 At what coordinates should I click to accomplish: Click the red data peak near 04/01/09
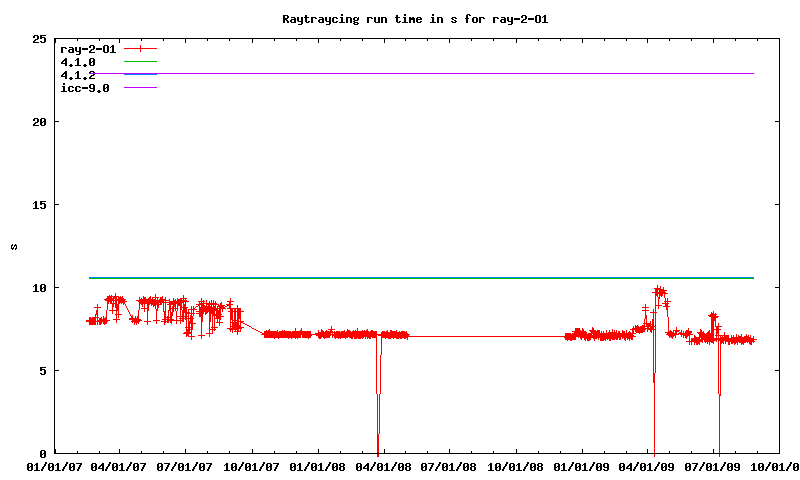pyautogui.click(x=659, y=291)
